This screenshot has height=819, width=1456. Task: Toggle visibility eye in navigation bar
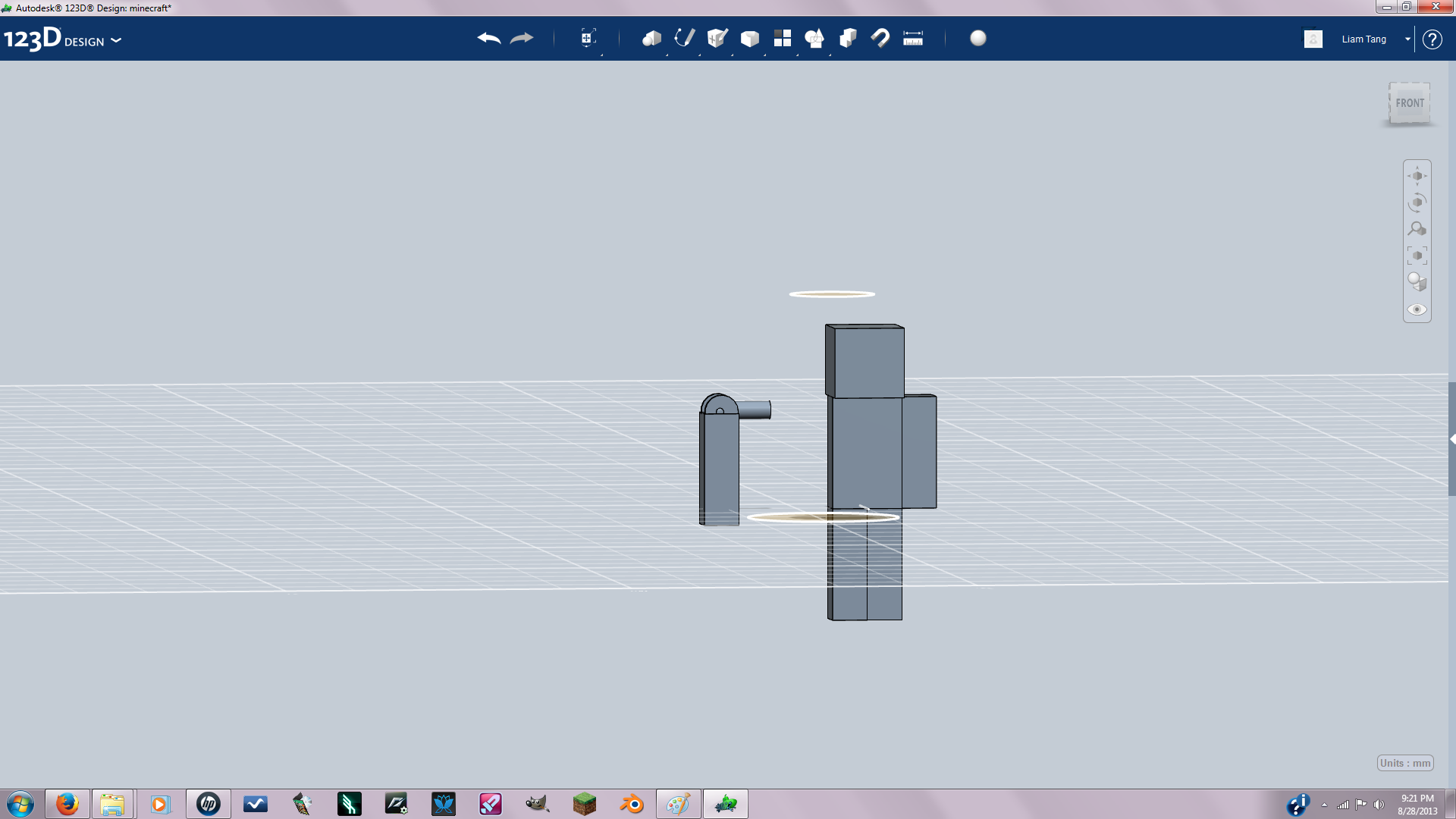tap(1417, 309)
